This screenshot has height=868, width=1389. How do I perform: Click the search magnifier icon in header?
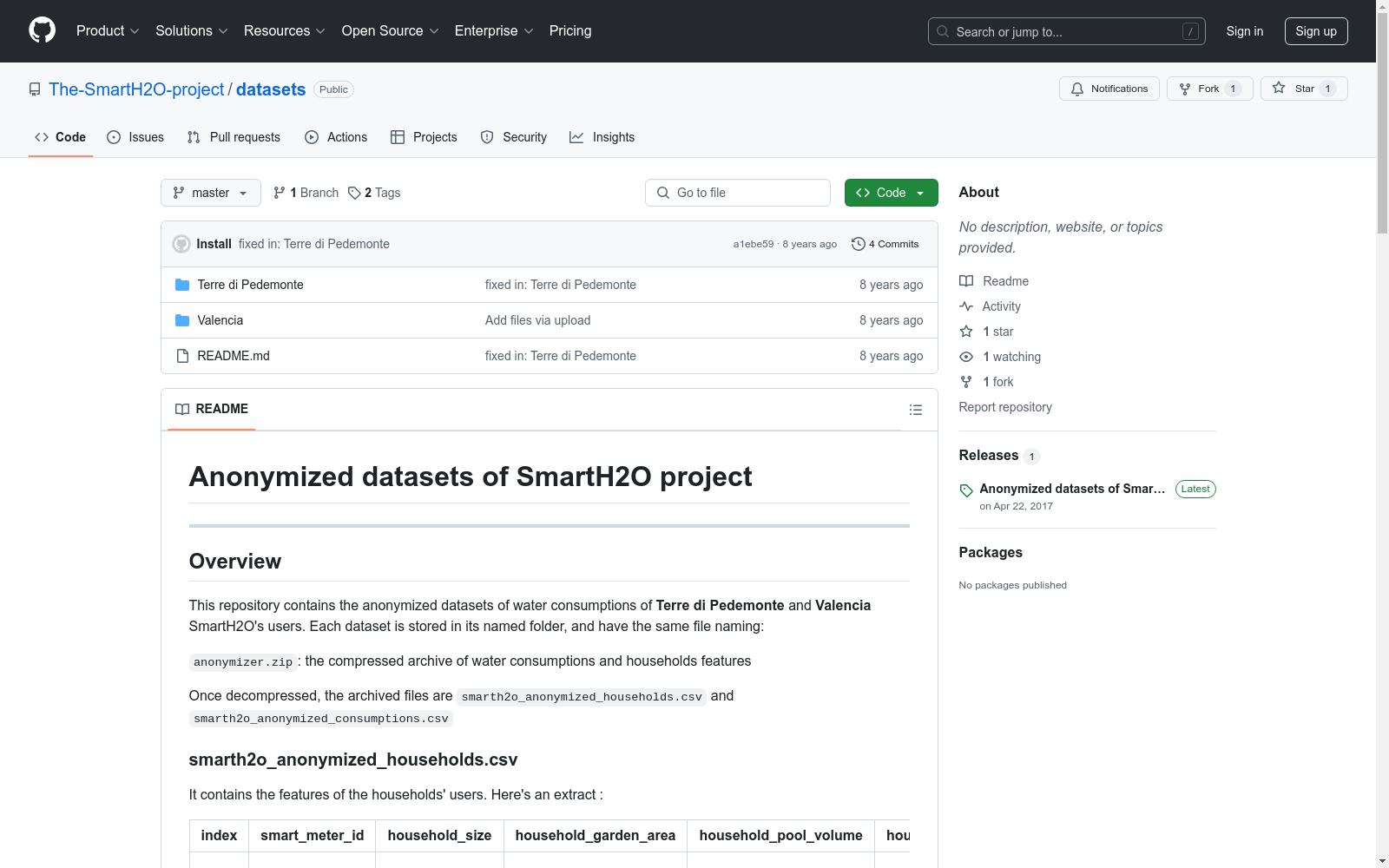pos(943,31)
